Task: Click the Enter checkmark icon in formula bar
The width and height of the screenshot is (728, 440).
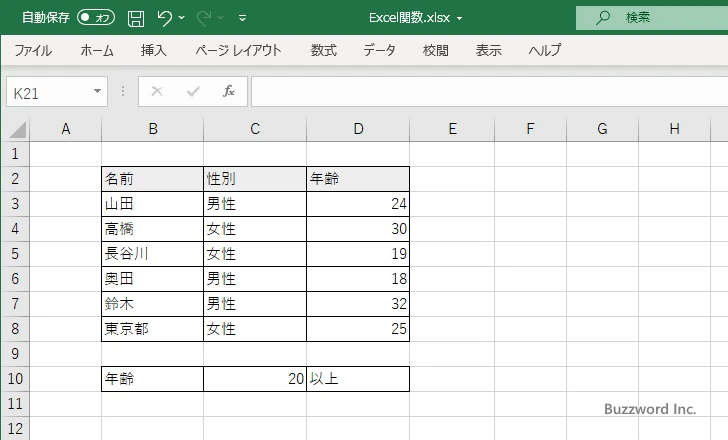Action: tap(193, 91)
